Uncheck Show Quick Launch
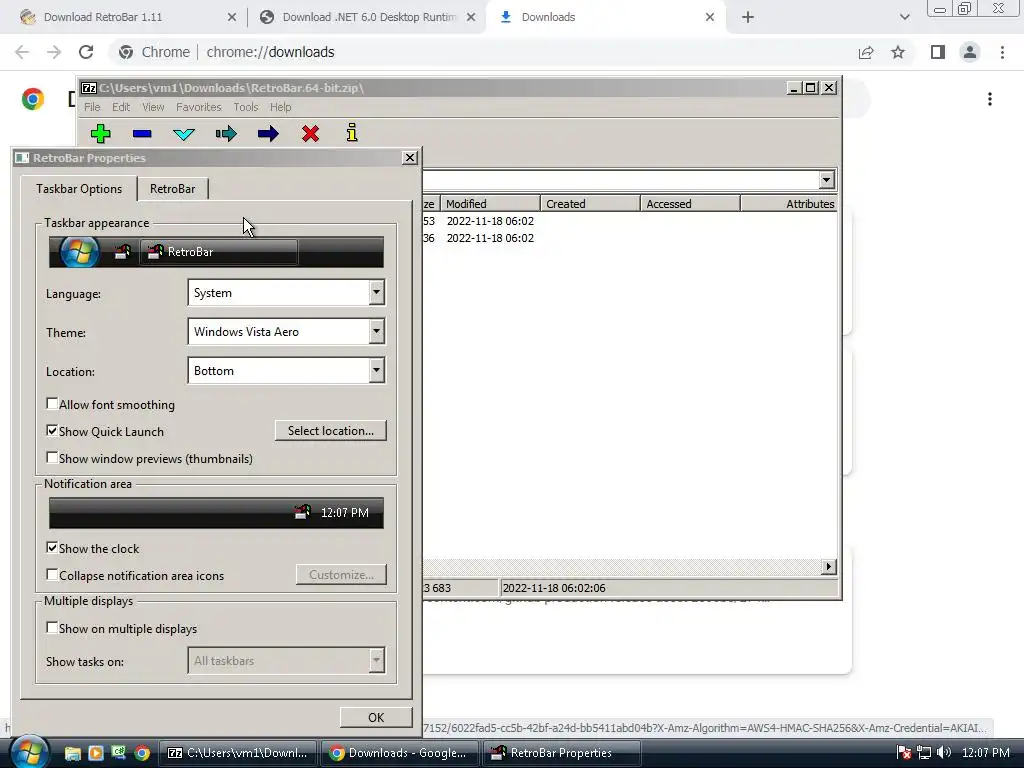 (x=52, y=430)
